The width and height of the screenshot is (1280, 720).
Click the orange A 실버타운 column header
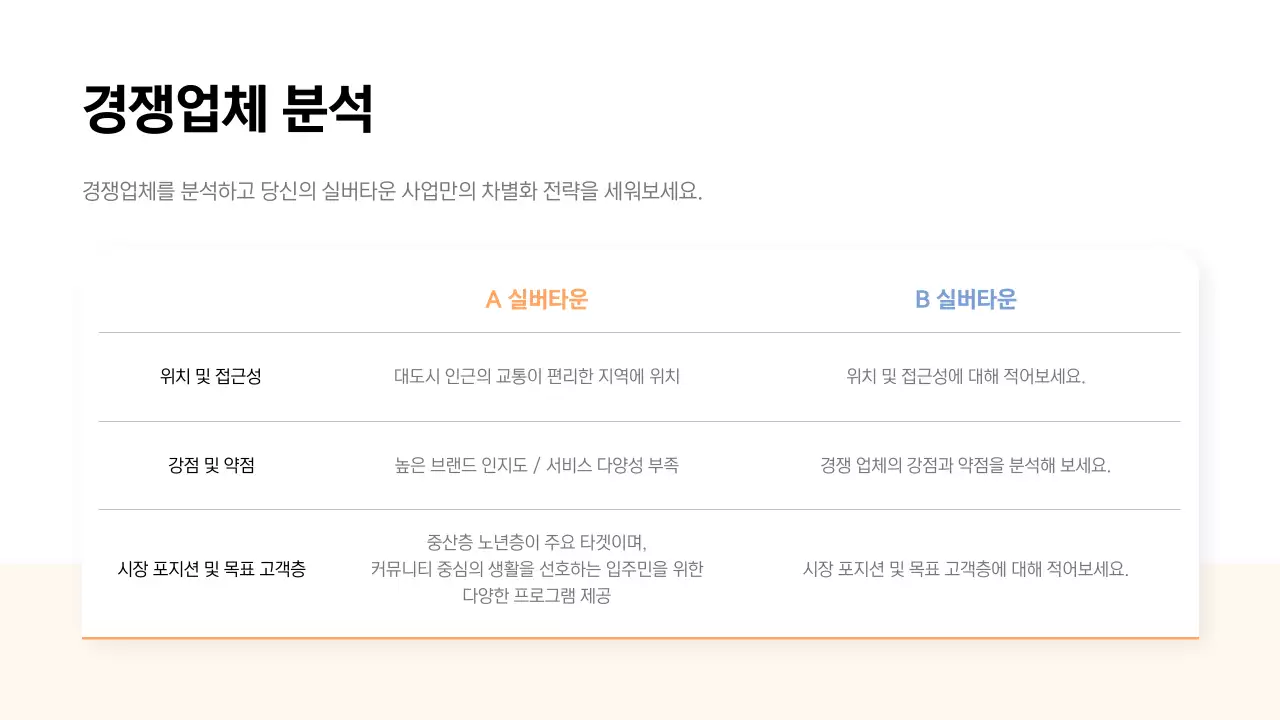[x=537, y=299]
